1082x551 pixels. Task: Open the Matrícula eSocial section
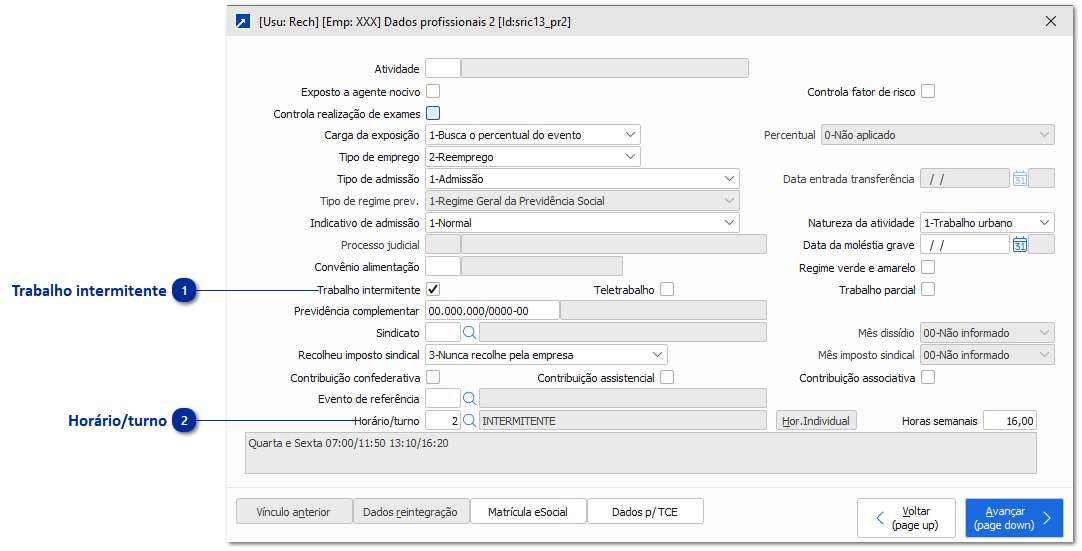point(528,512)
